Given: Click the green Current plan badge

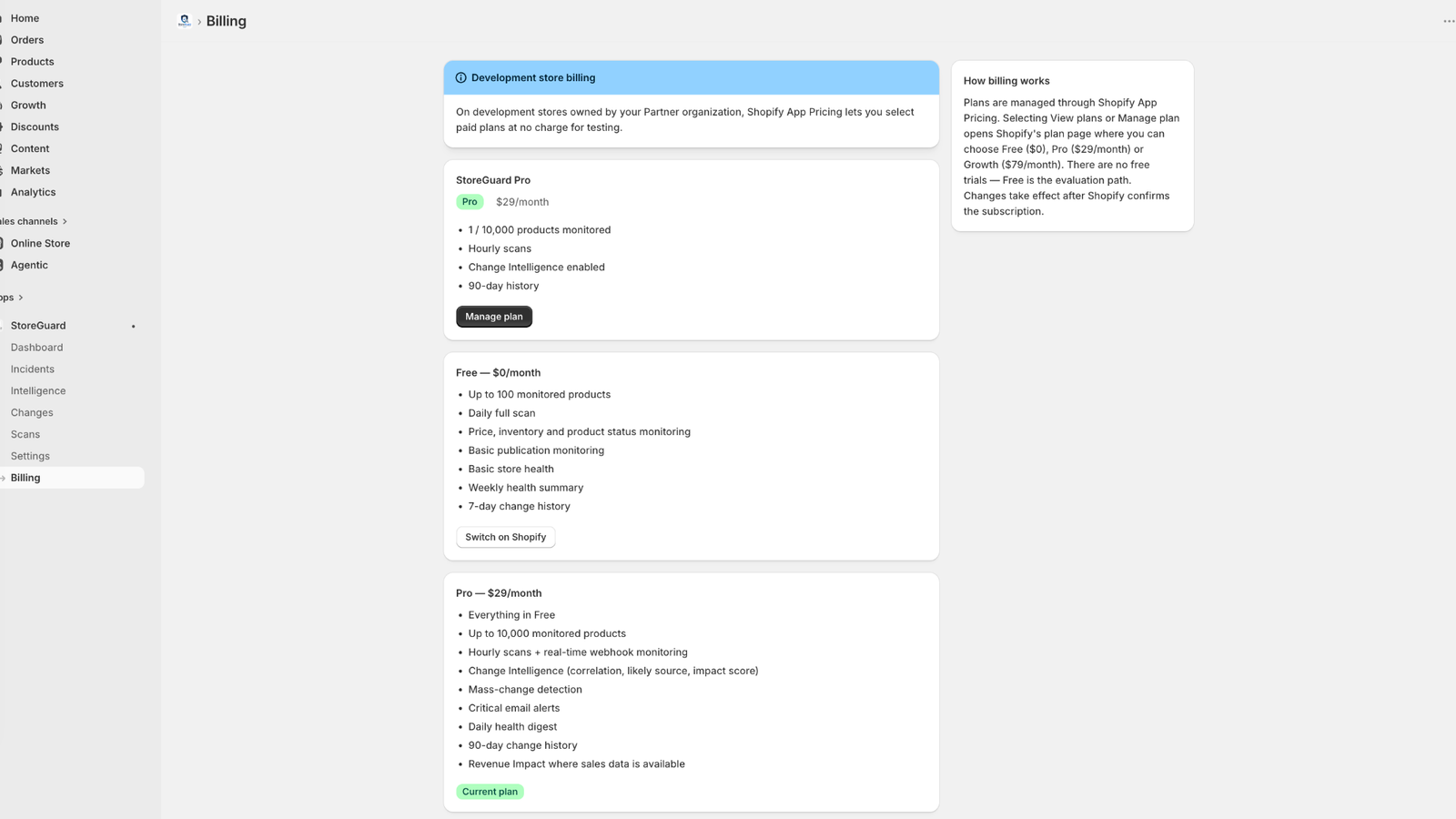Looking at the screenshot, I should [x=490, y=792].
